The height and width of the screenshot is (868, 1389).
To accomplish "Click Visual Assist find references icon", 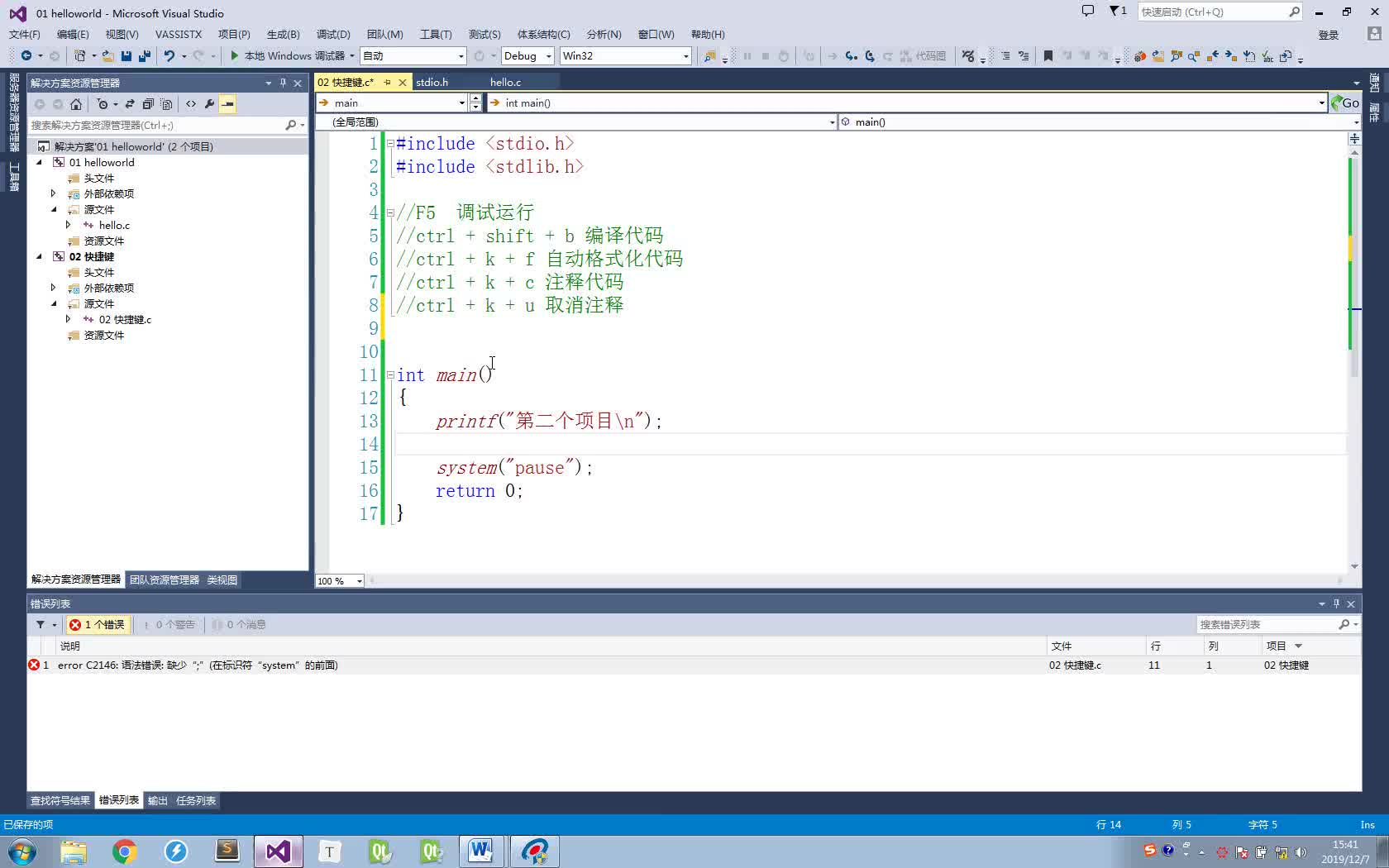I will pyautogui.click(x=1194, y=55).
